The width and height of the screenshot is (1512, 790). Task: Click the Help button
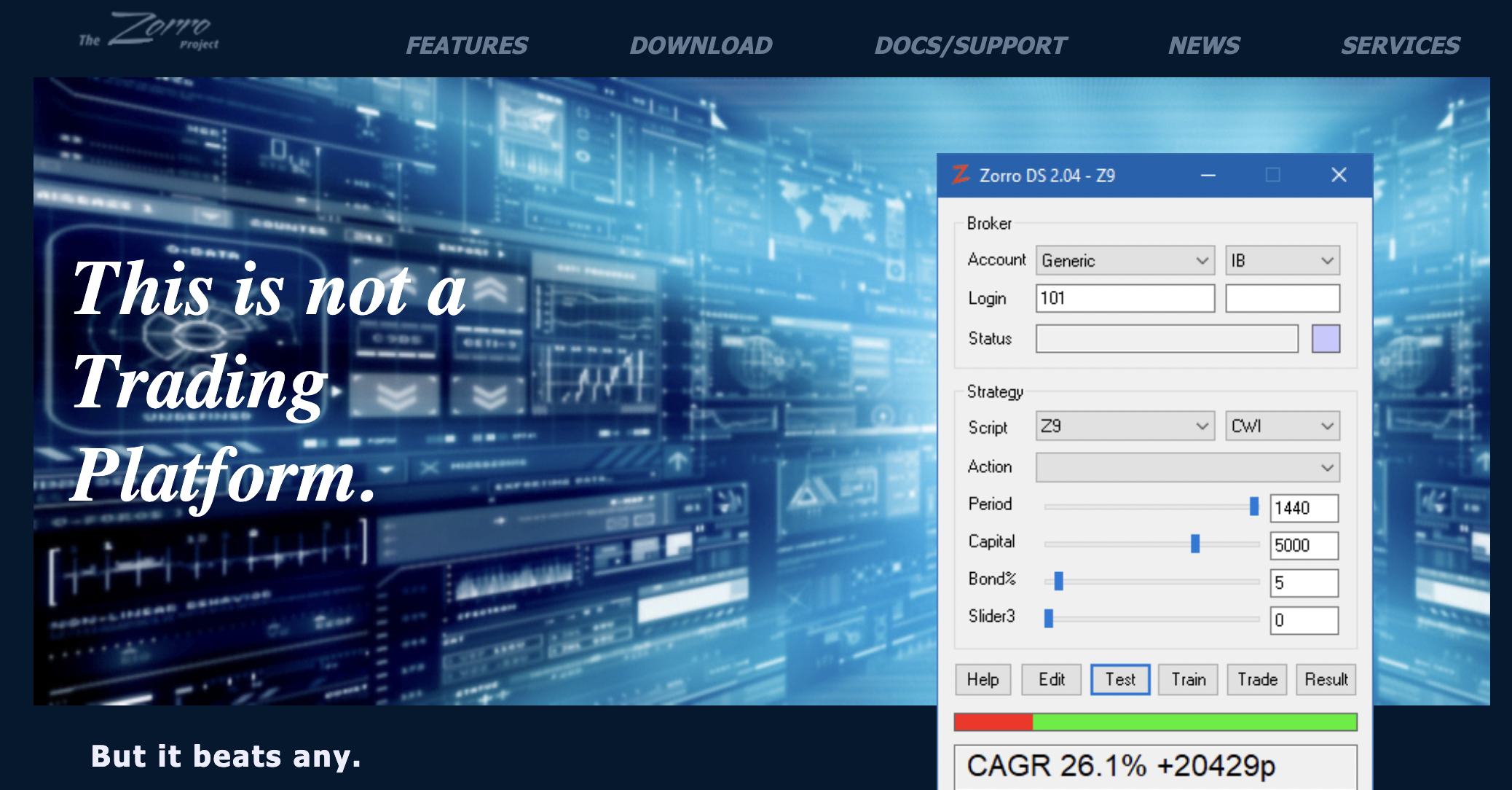[983, 679]
